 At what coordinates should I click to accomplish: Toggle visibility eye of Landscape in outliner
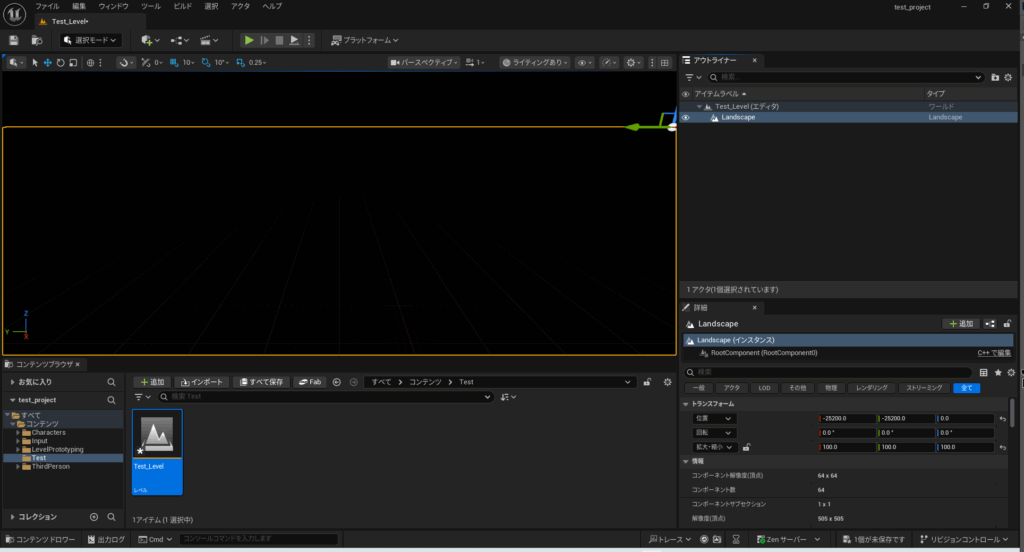685,118
